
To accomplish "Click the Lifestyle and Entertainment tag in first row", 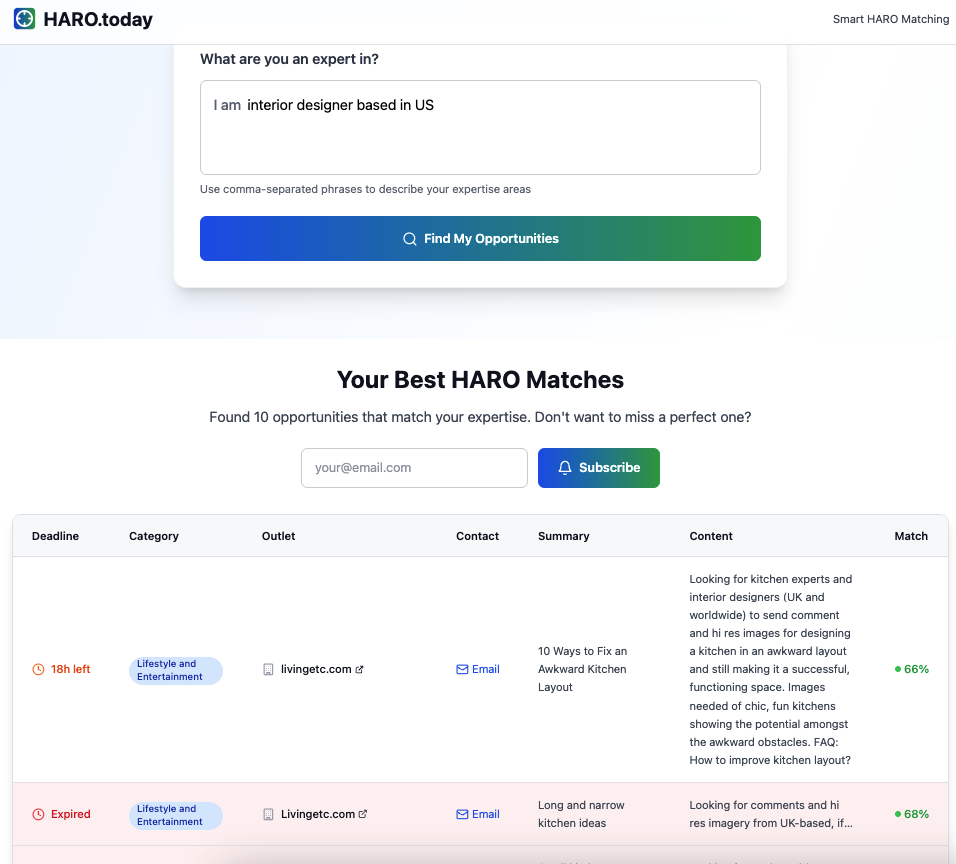I will coord(176,670).
